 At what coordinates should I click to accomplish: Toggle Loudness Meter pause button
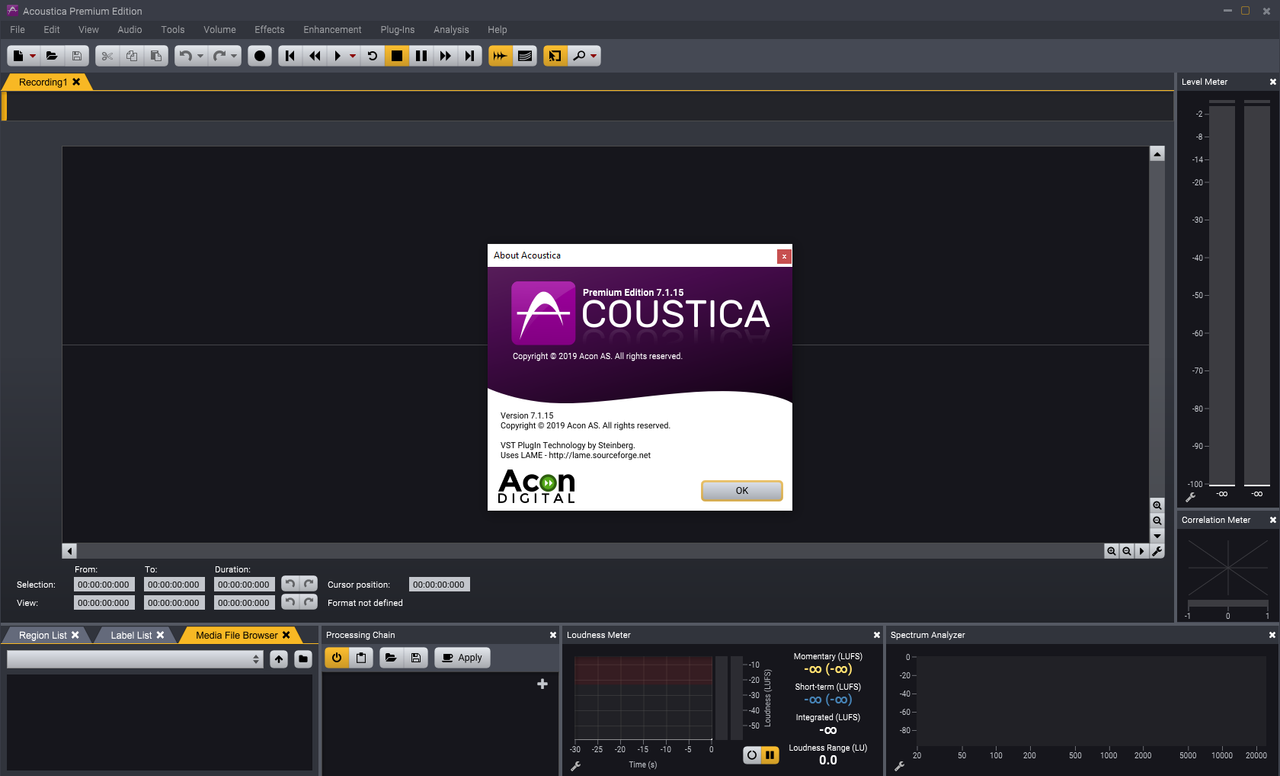(770, 755)
